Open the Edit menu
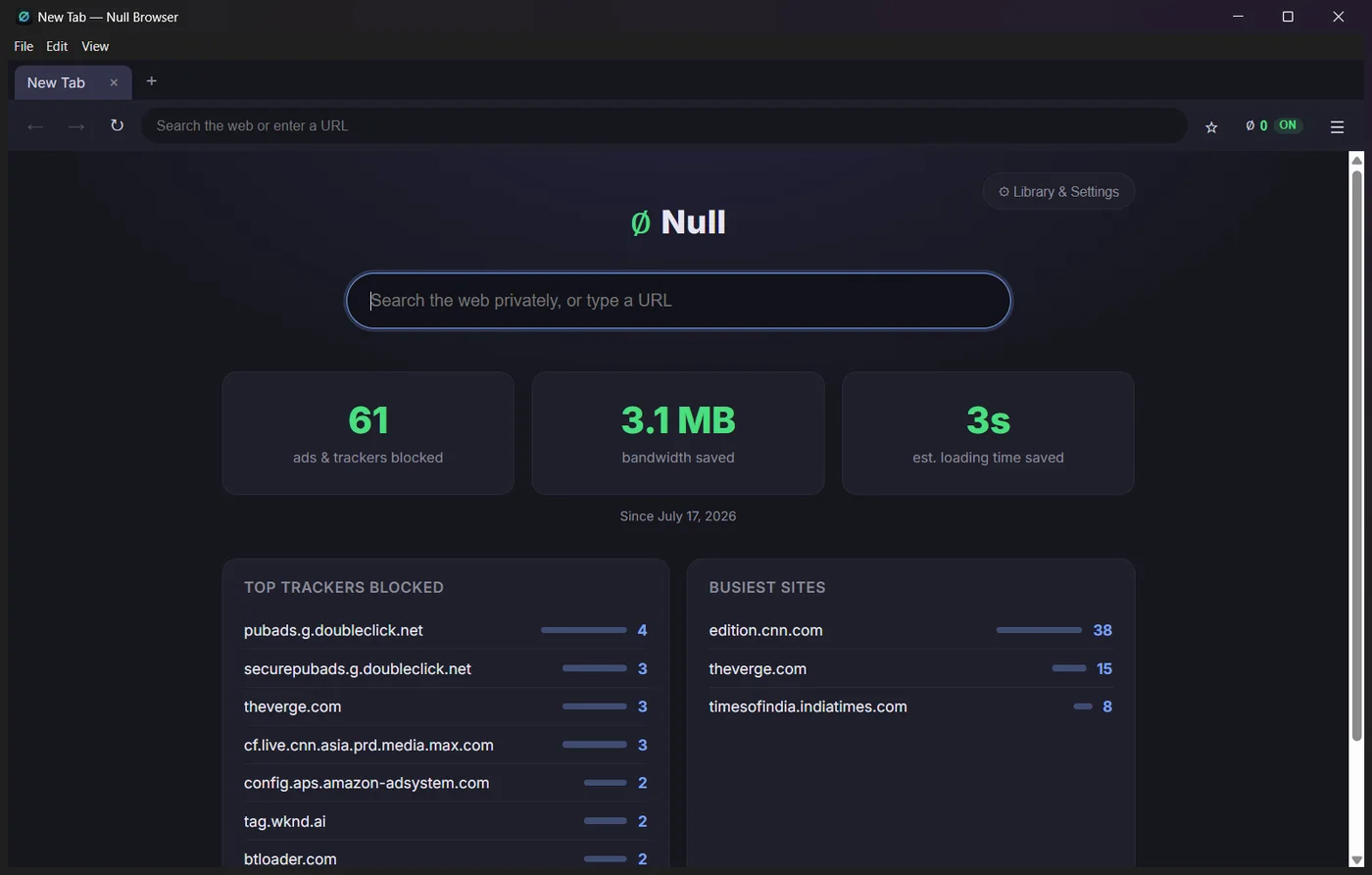Screen dimensions: 1372x875 (57, 46)
